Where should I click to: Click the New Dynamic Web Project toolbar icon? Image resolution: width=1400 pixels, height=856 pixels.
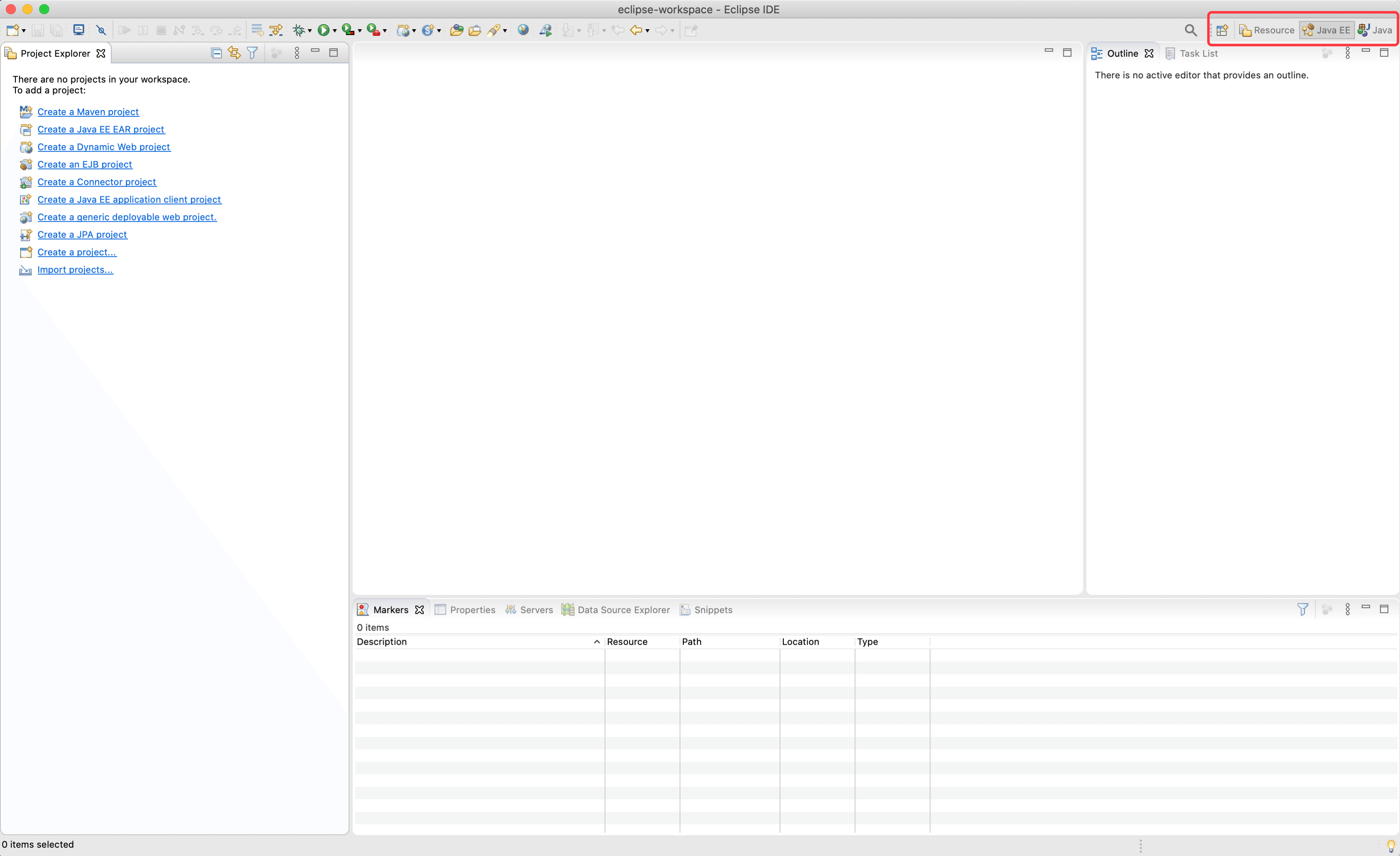[x=403, y=30]
